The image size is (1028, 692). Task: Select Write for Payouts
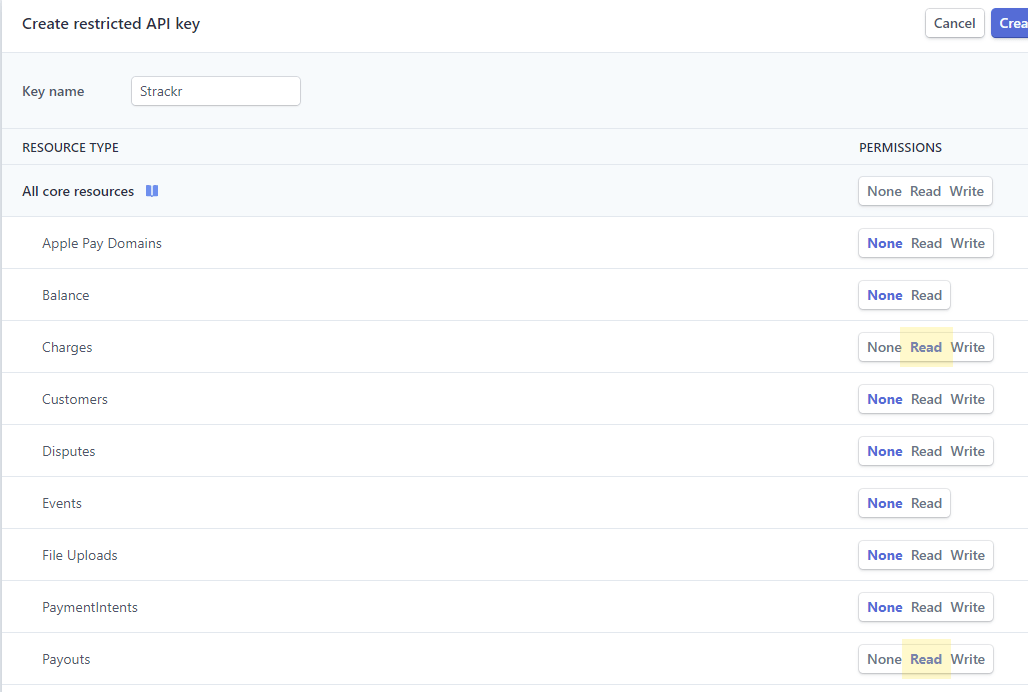point(968,659)
